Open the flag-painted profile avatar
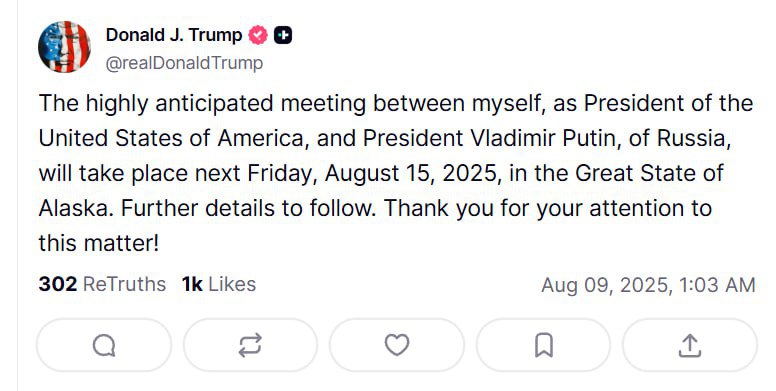Image resolution: width=776 pixels, height=391 pixels. [x=64, y=47]
